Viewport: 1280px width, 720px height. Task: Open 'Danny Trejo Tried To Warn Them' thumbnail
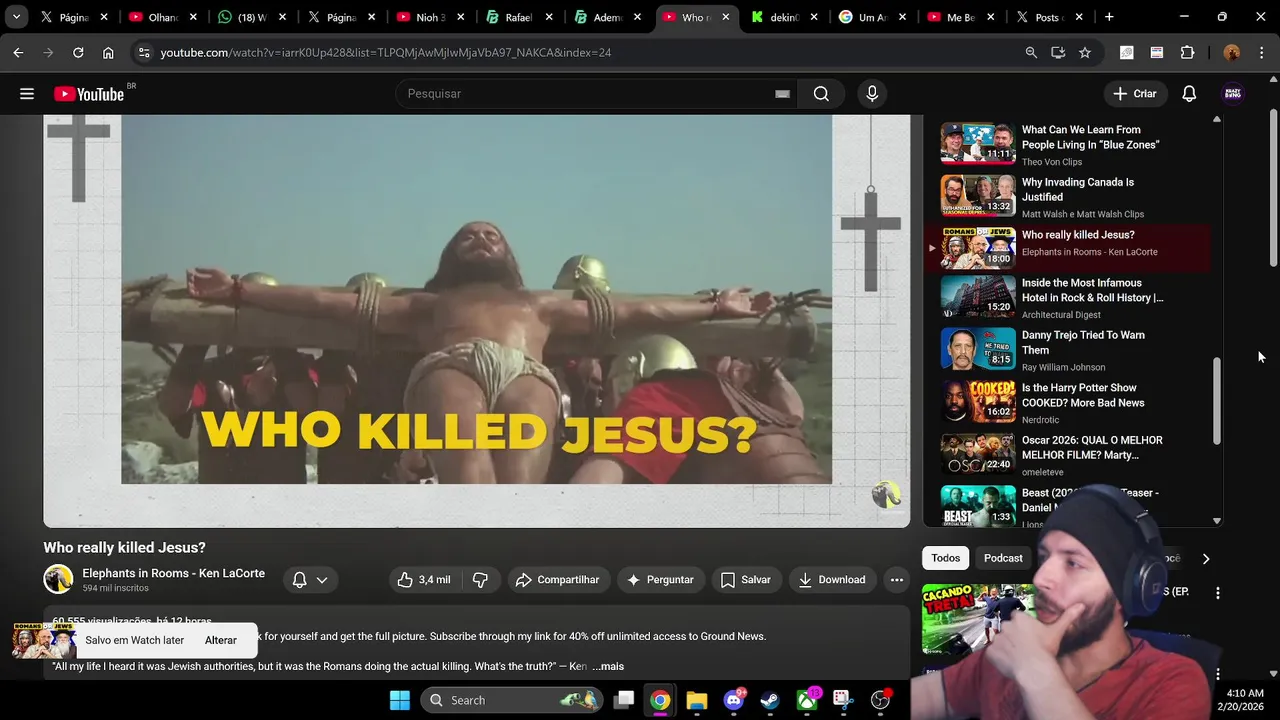[978, 349]
